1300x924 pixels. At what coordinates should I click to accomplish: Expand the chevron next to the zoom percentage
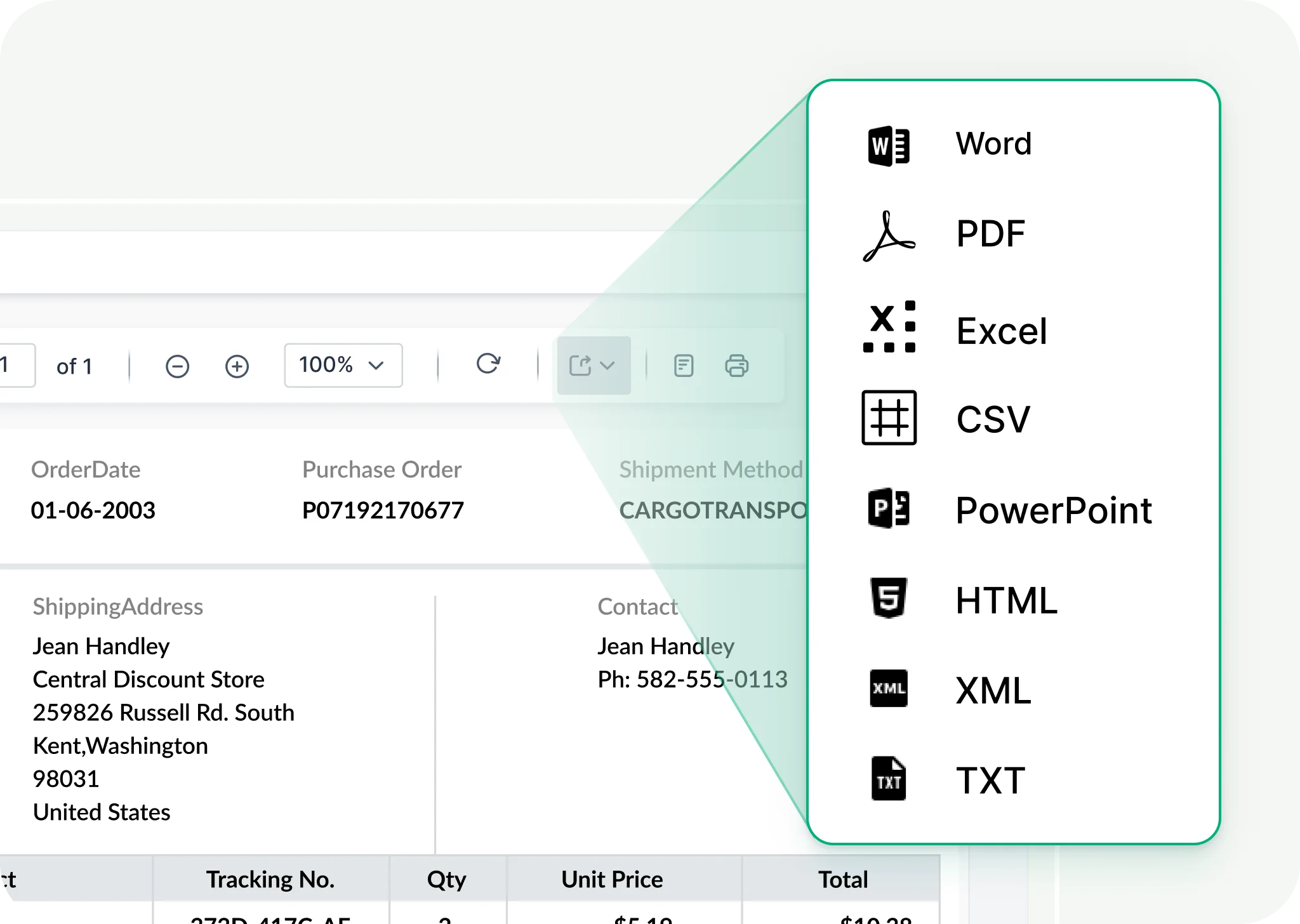coord(375,366)
